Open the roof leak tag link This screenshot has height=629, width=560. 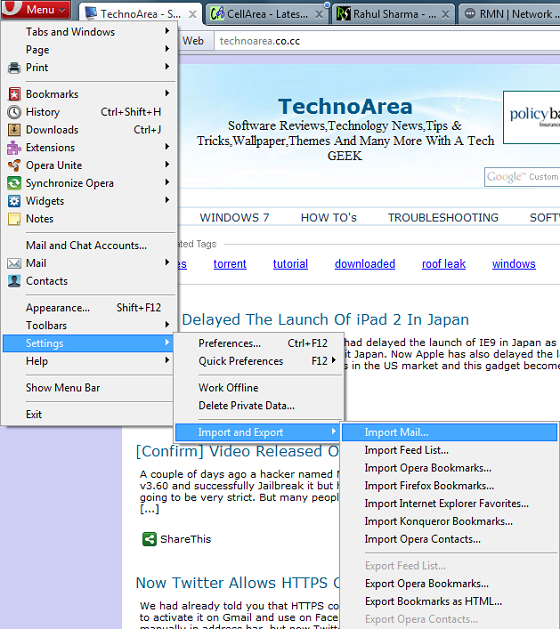(444, 264)
